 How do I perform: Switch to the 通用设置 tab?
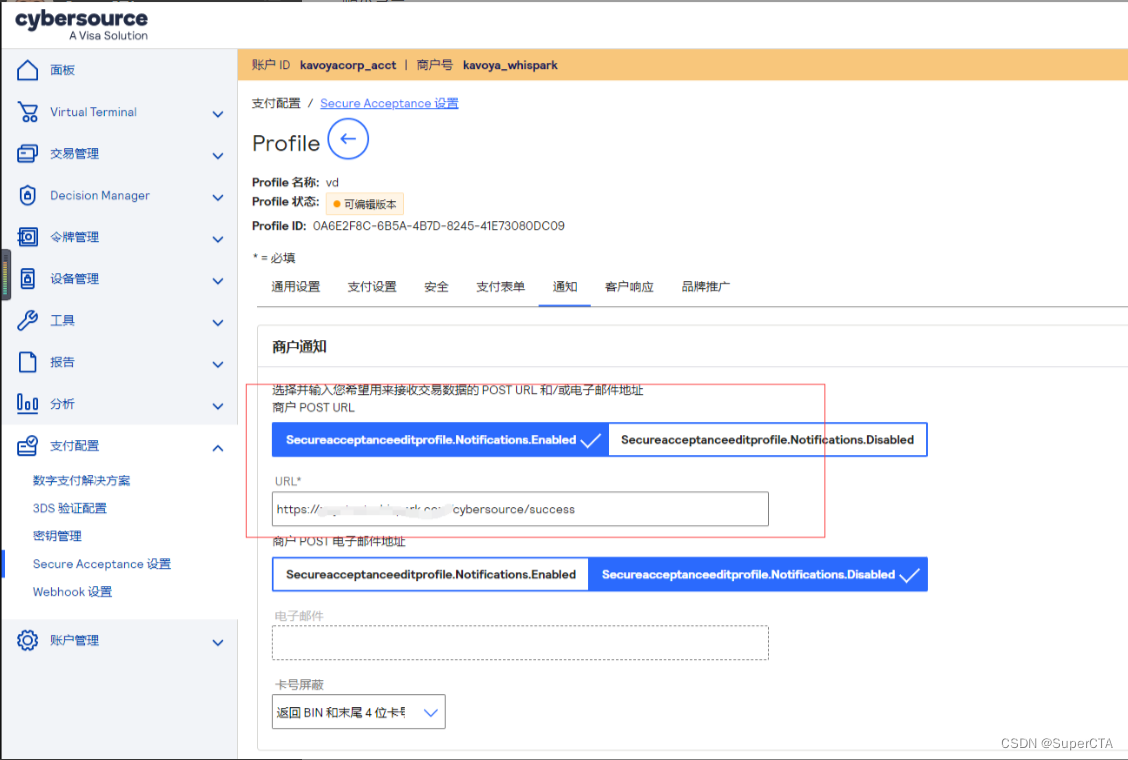pyautogui.click(x=296, y=286)
